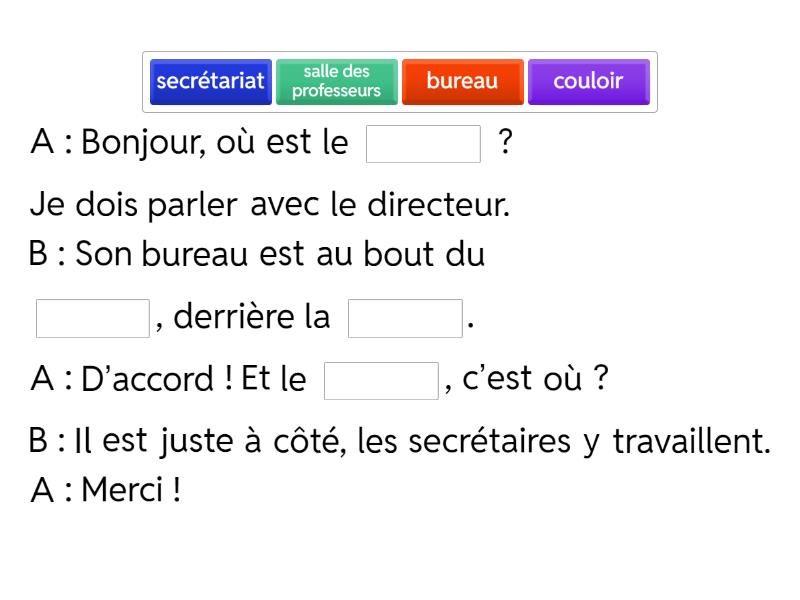Click the text 'derrière la'

tap(251, 318)
